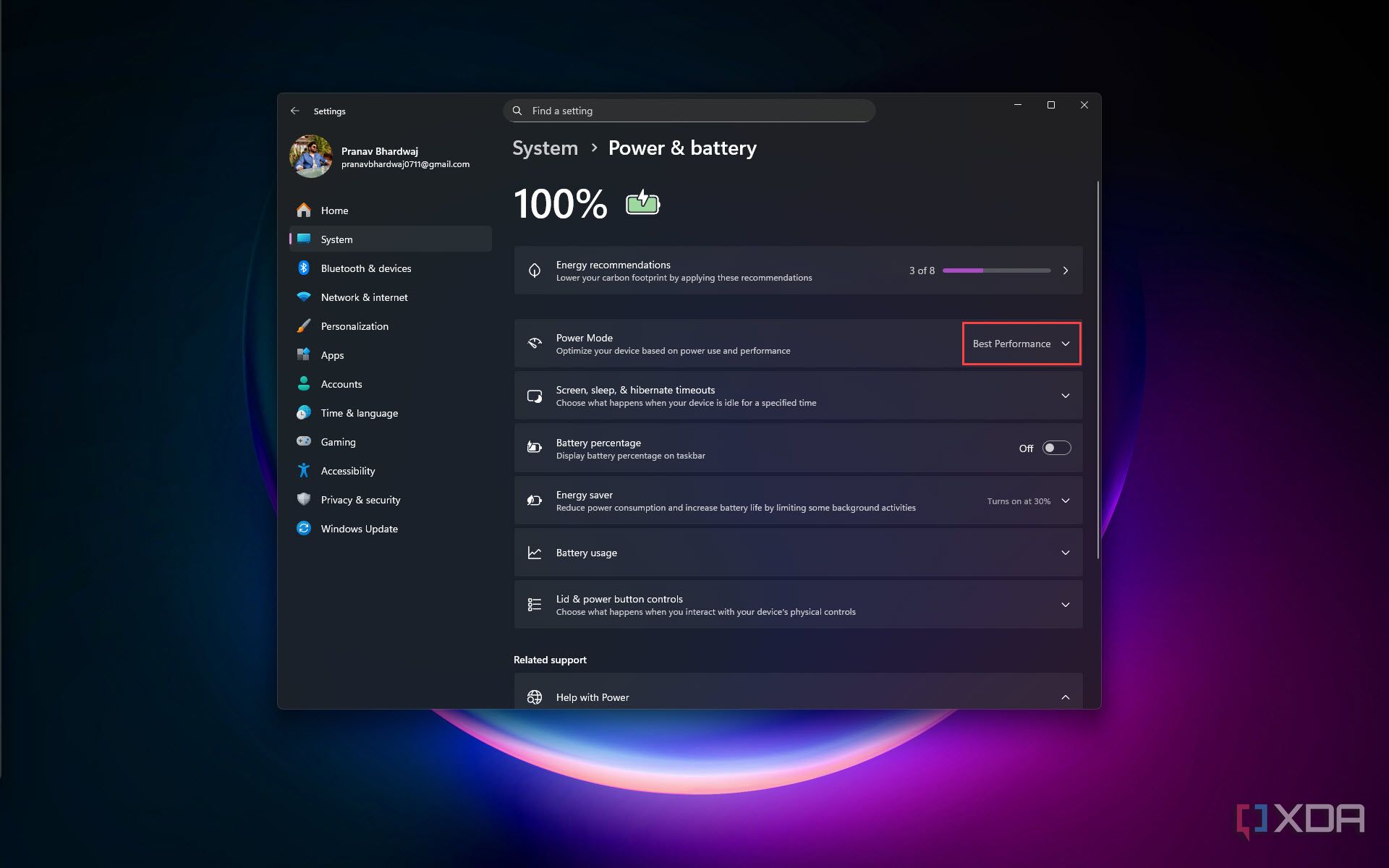This screenshot has height=868, width=1389.
Task: Click the Accessibility figure icon
Action: coord(304,470)
